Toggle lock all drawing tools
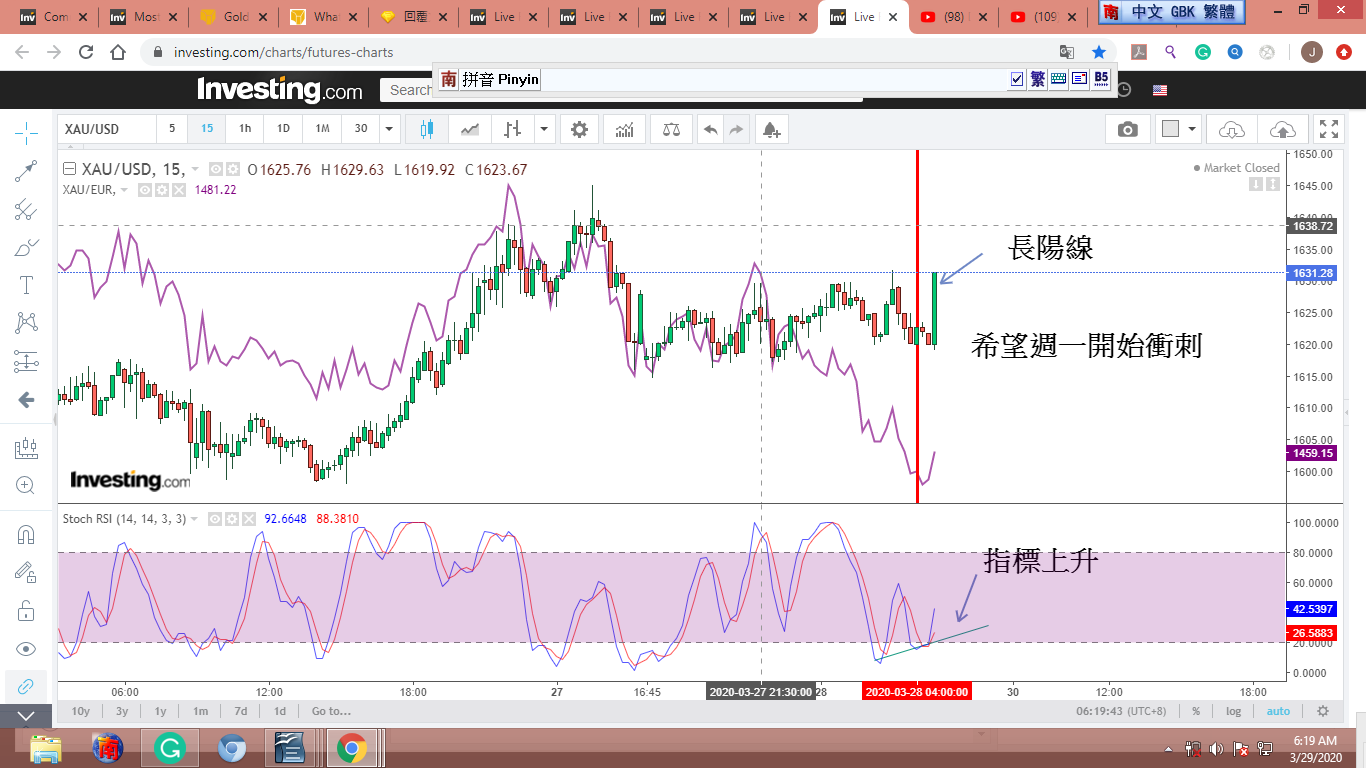 click(x=26, y=610)
